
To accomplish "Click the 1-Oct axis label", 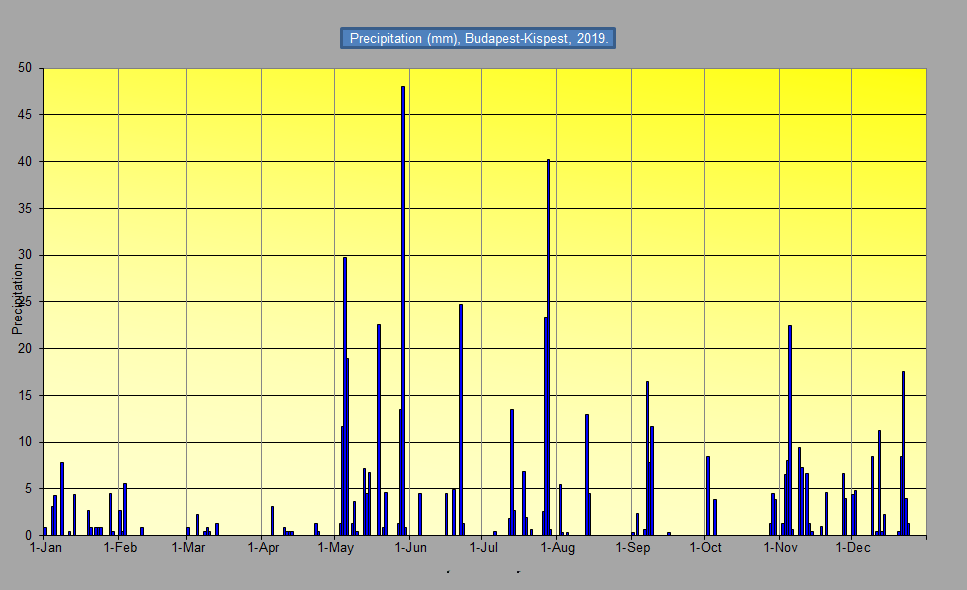I will pos(706,547).
